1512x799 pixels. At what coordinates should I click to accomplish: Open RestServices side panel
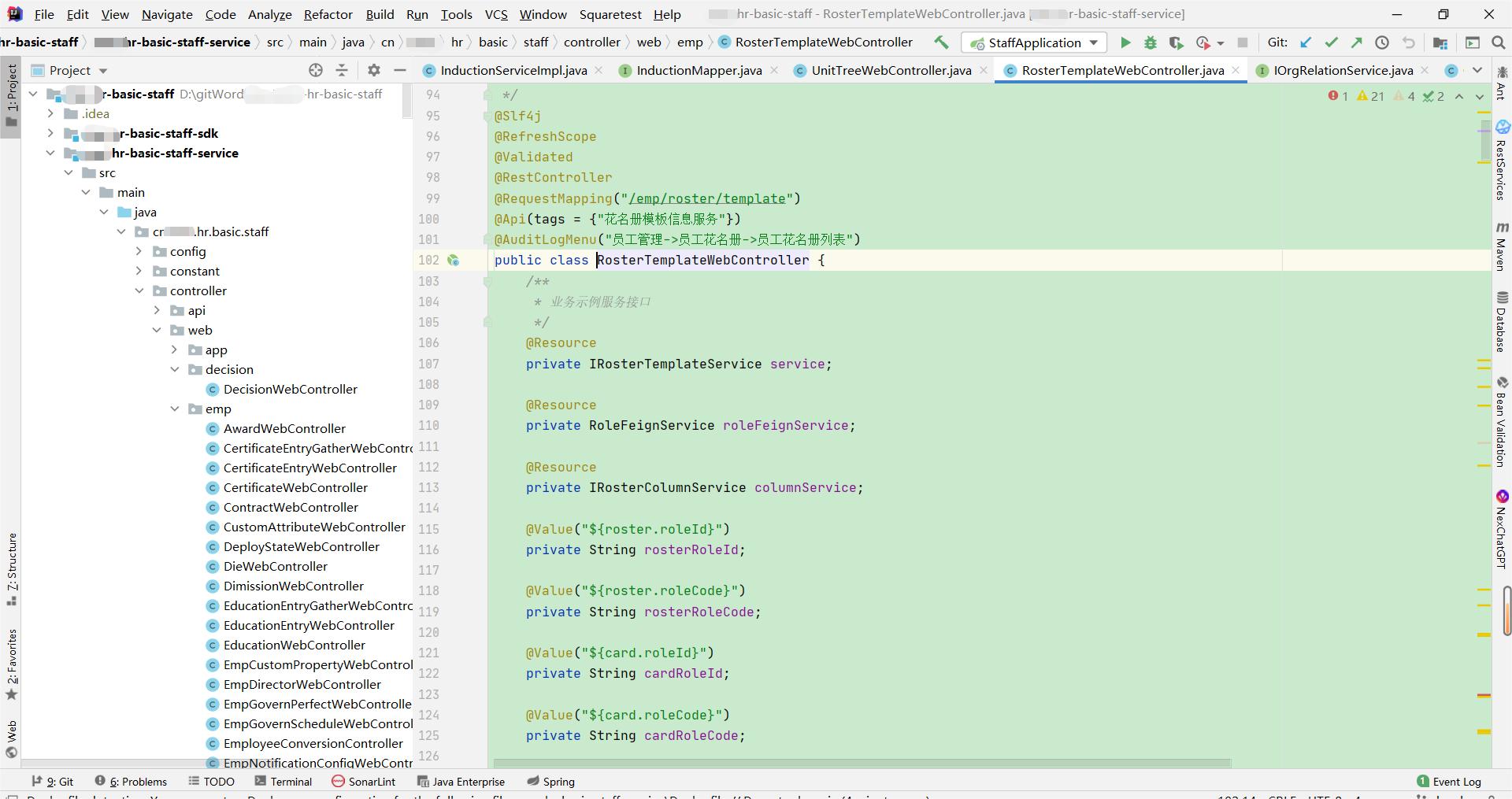[1502, 161]
